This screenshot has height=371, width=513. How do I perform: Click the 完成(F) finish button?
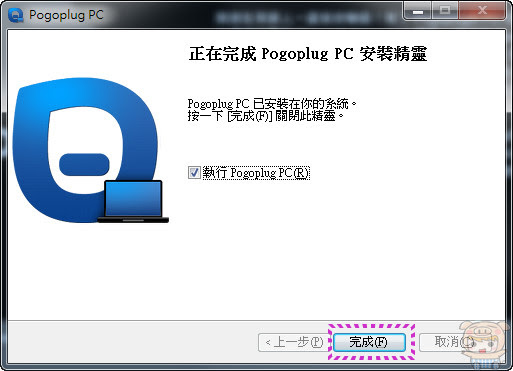(x=369, y=342)
